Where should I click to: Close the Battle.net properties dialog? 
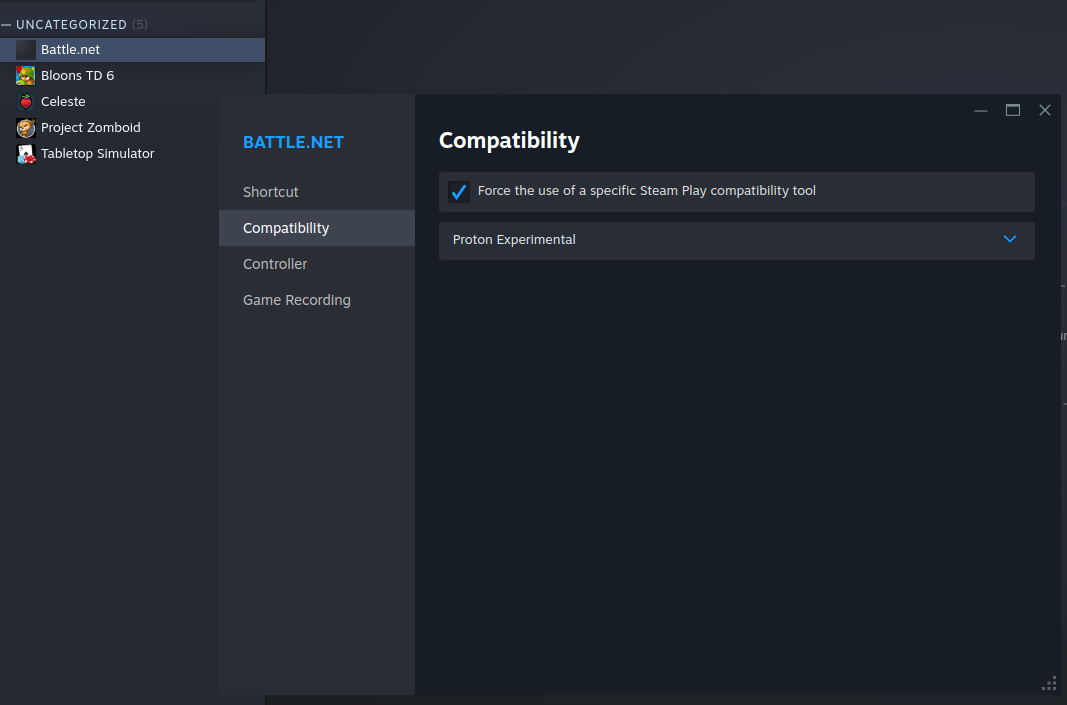pos(1045,110)
